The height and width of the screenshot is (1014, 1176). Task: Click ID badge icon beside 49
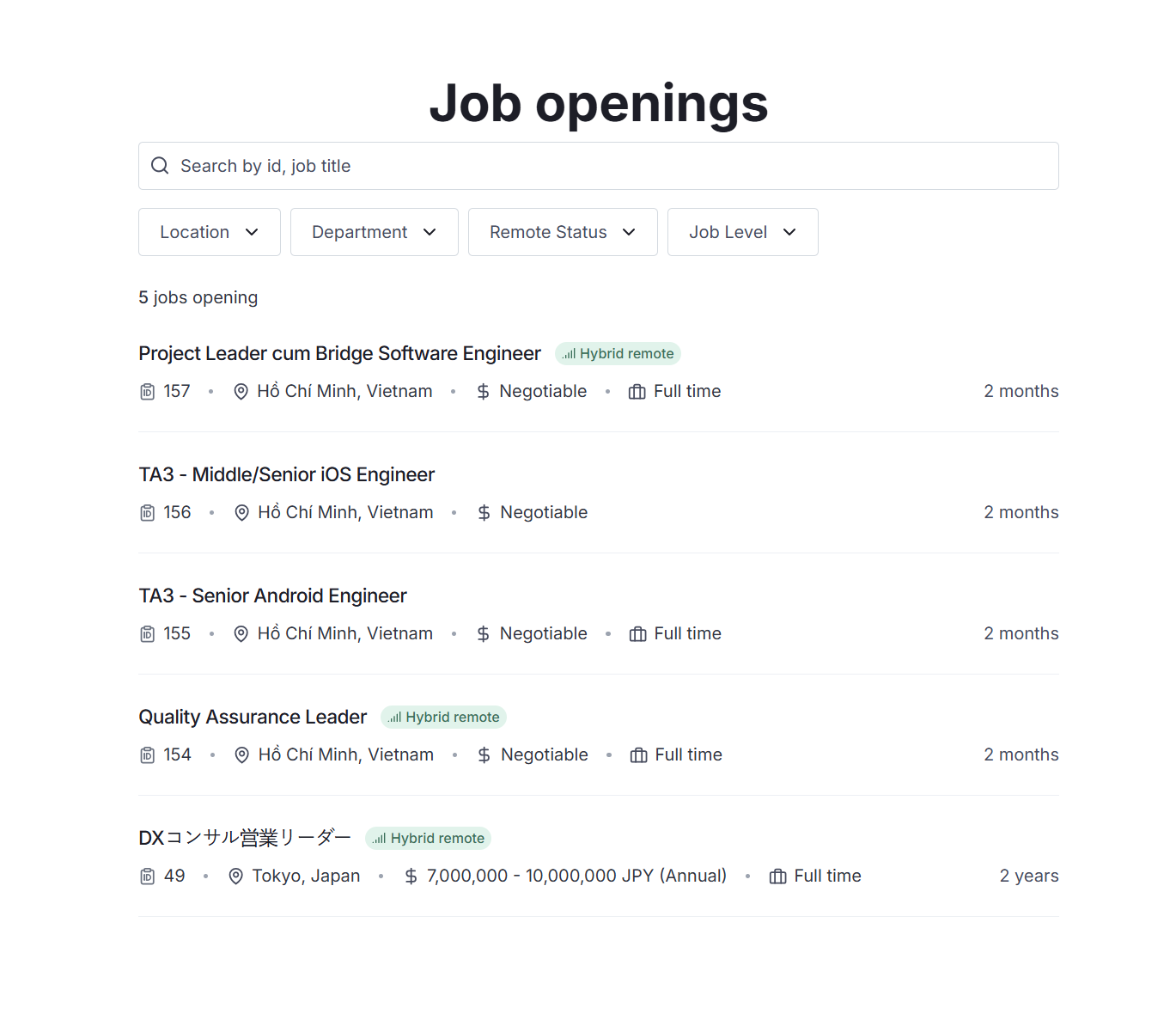(x=148, y=877)
